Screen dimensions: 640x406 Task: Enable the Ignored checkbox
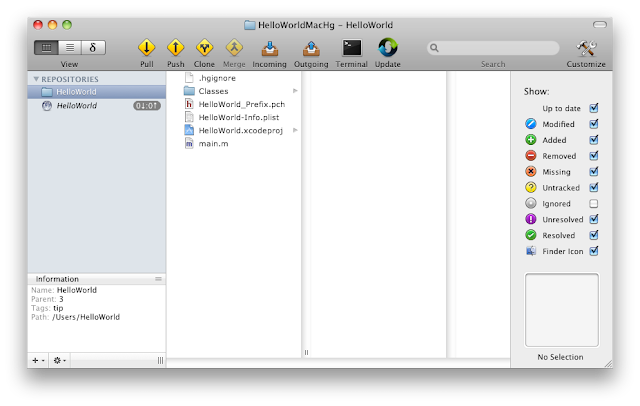pos(594,203)
